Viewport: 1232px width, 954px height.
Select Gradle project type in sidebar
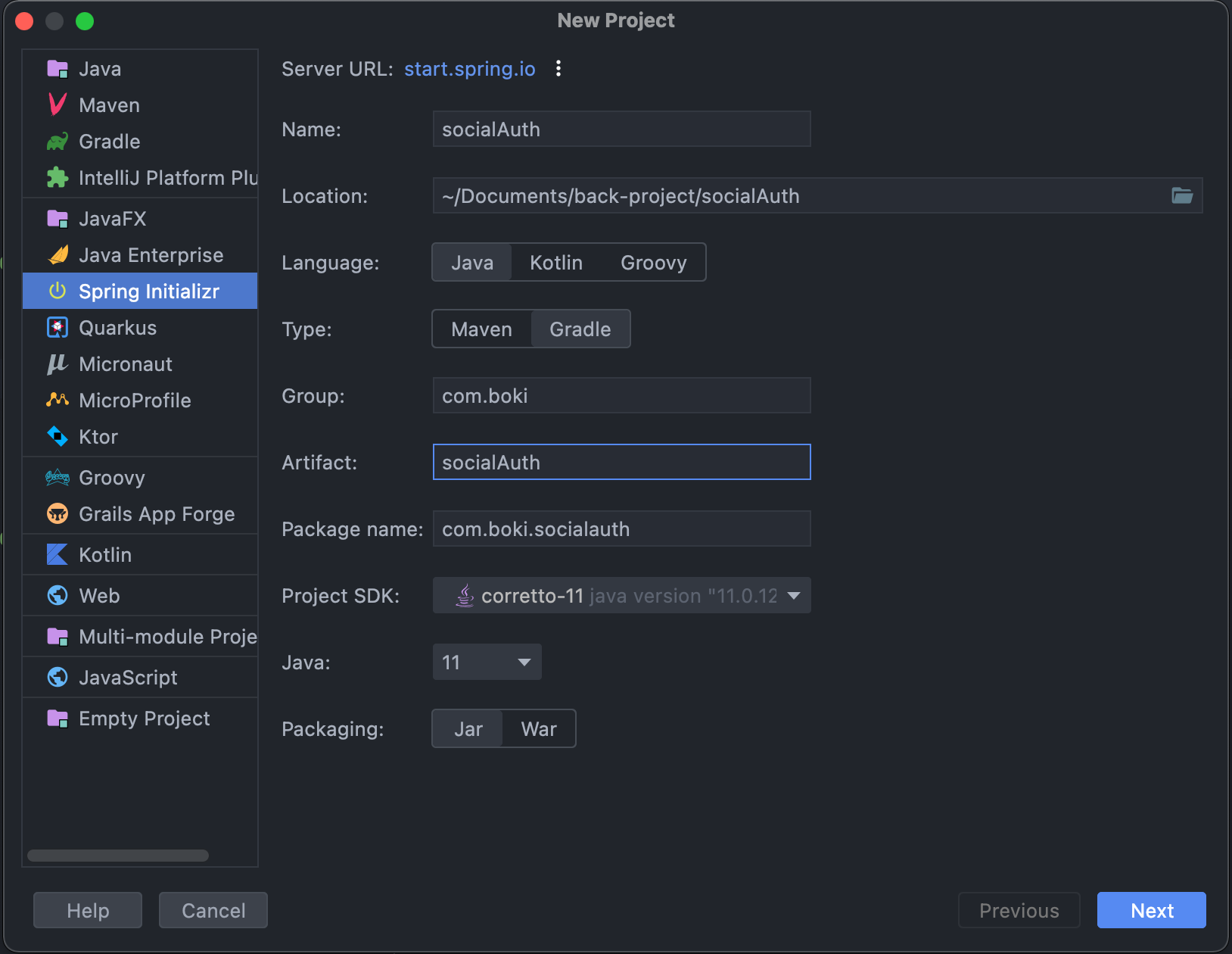pos(140,142)
